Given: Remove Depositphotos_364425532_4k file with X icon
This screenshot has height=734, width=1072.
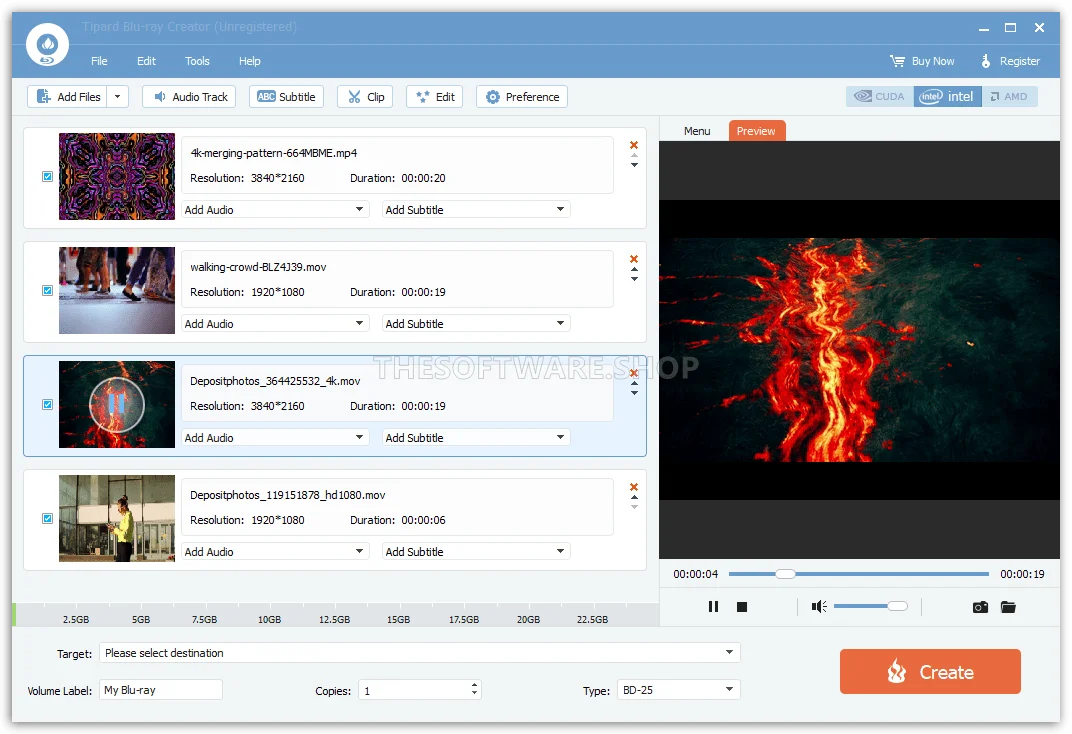Looking at the screenshot, I should tap(634, 372).
